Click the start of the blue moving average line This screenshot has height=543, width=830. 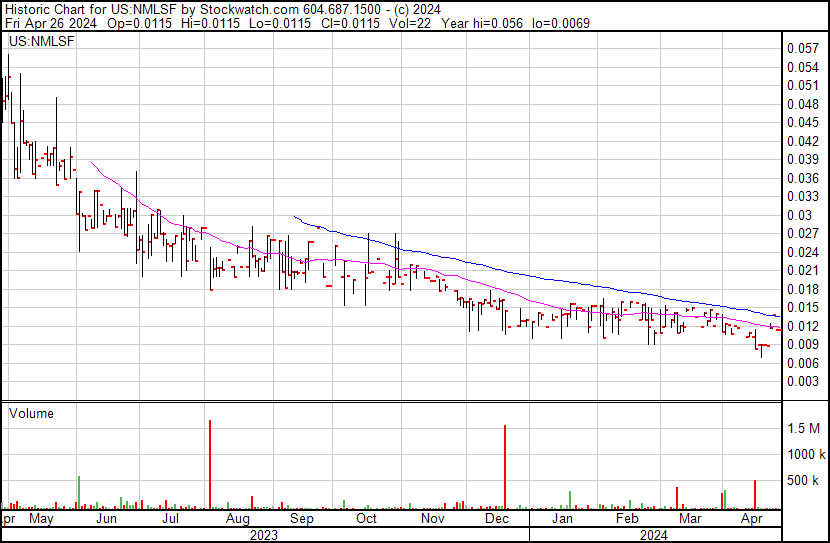[x=294, y=216]
